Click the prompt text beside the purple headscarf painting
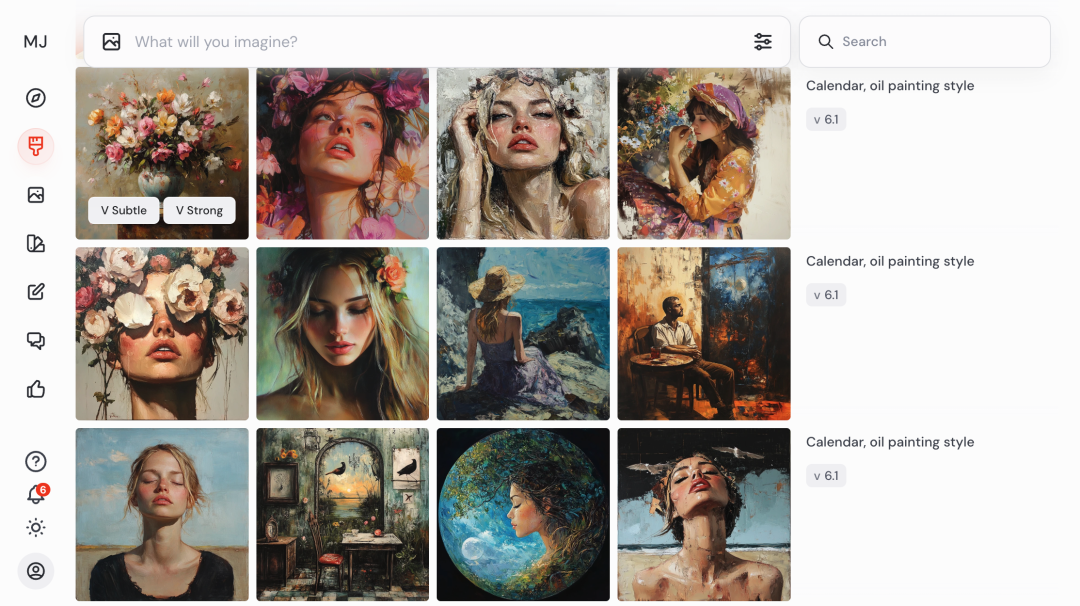1080x606 pixels. tap(890, 86)
